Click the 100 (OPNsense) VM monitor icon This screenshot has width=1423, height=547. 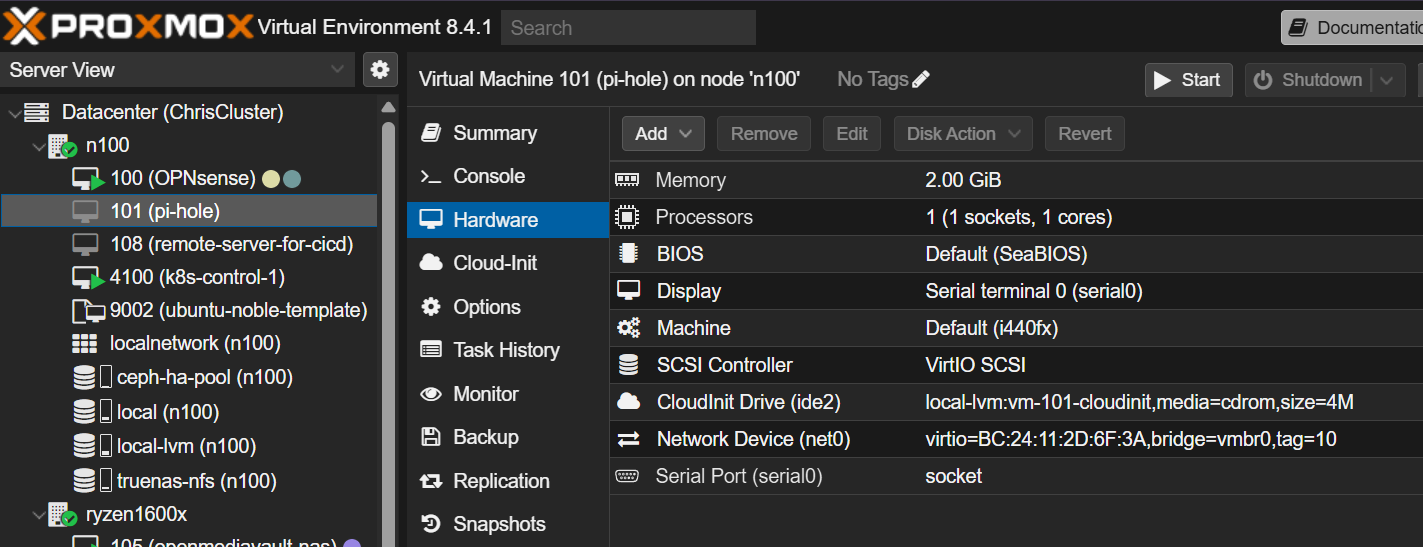click(x=89, y=179)
